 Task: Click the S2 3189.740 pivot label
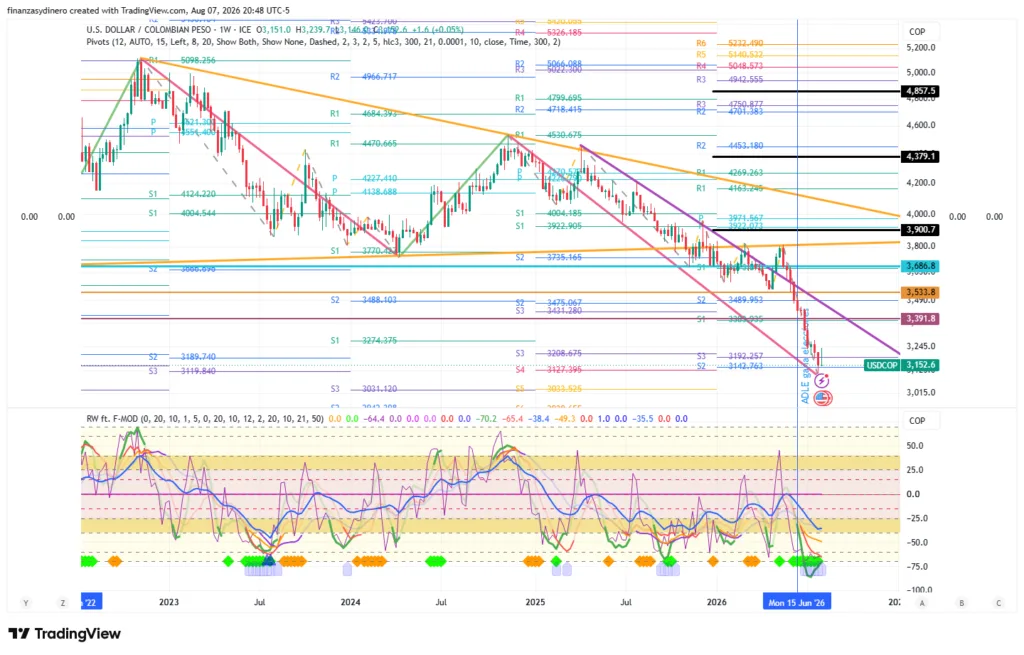182,357
